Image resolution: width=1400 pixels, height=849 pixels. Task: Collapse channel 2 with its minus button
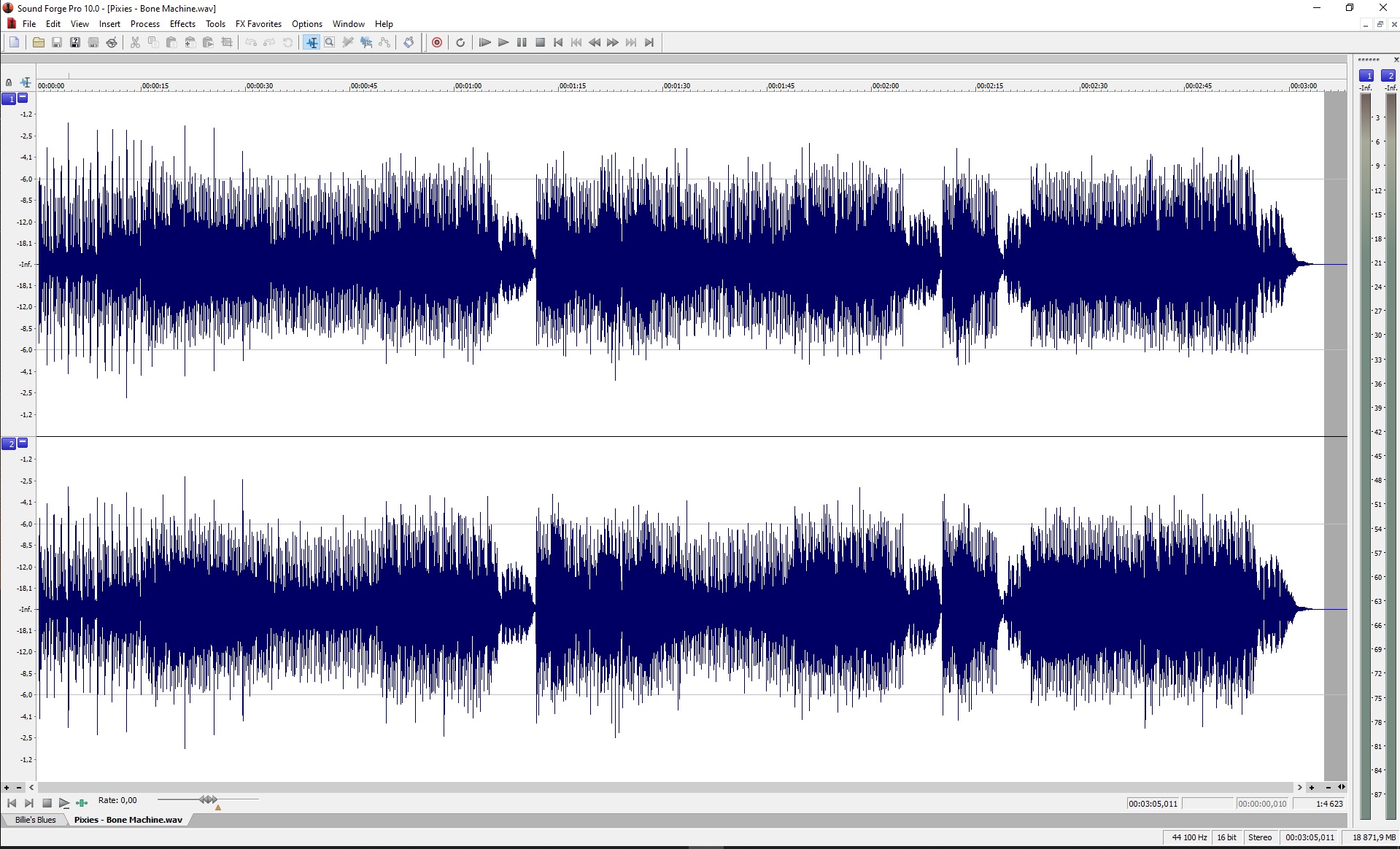coord(23,443)
